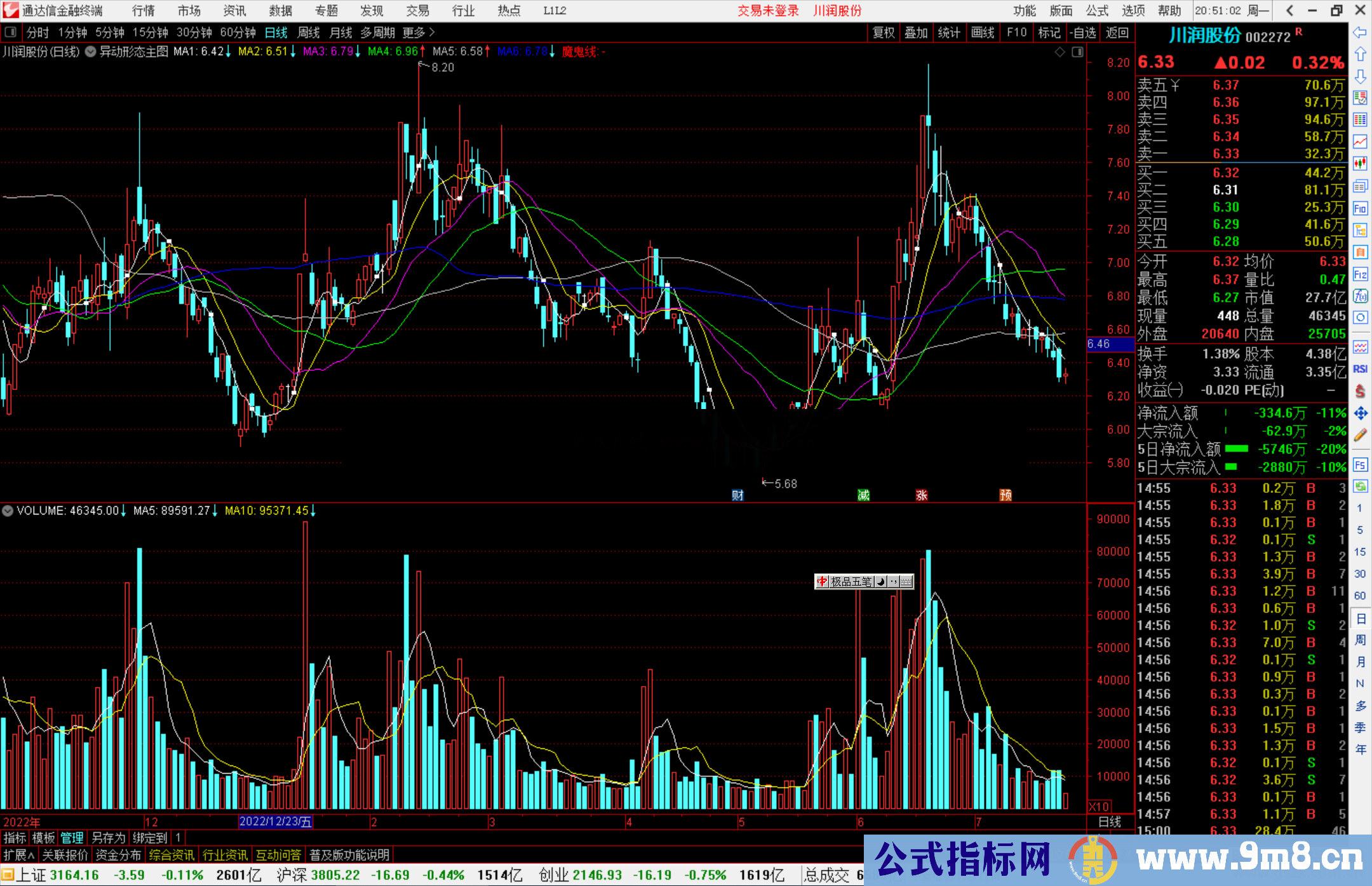This screenshot has width=1372, height=886.
Task: Open the 行情 menu
Action: coord(144,10)
